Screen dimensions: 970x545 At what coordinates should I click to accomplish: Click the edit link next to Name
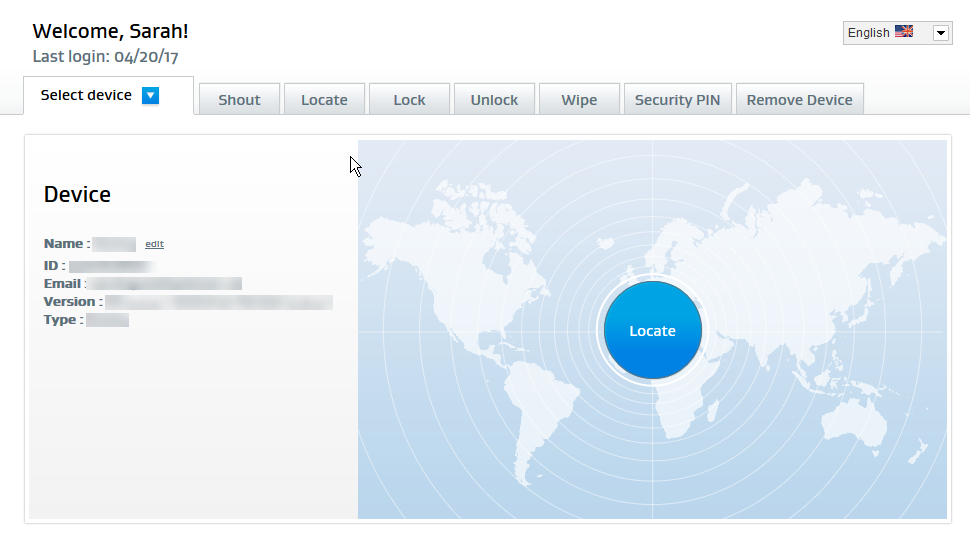pos(154,244)
